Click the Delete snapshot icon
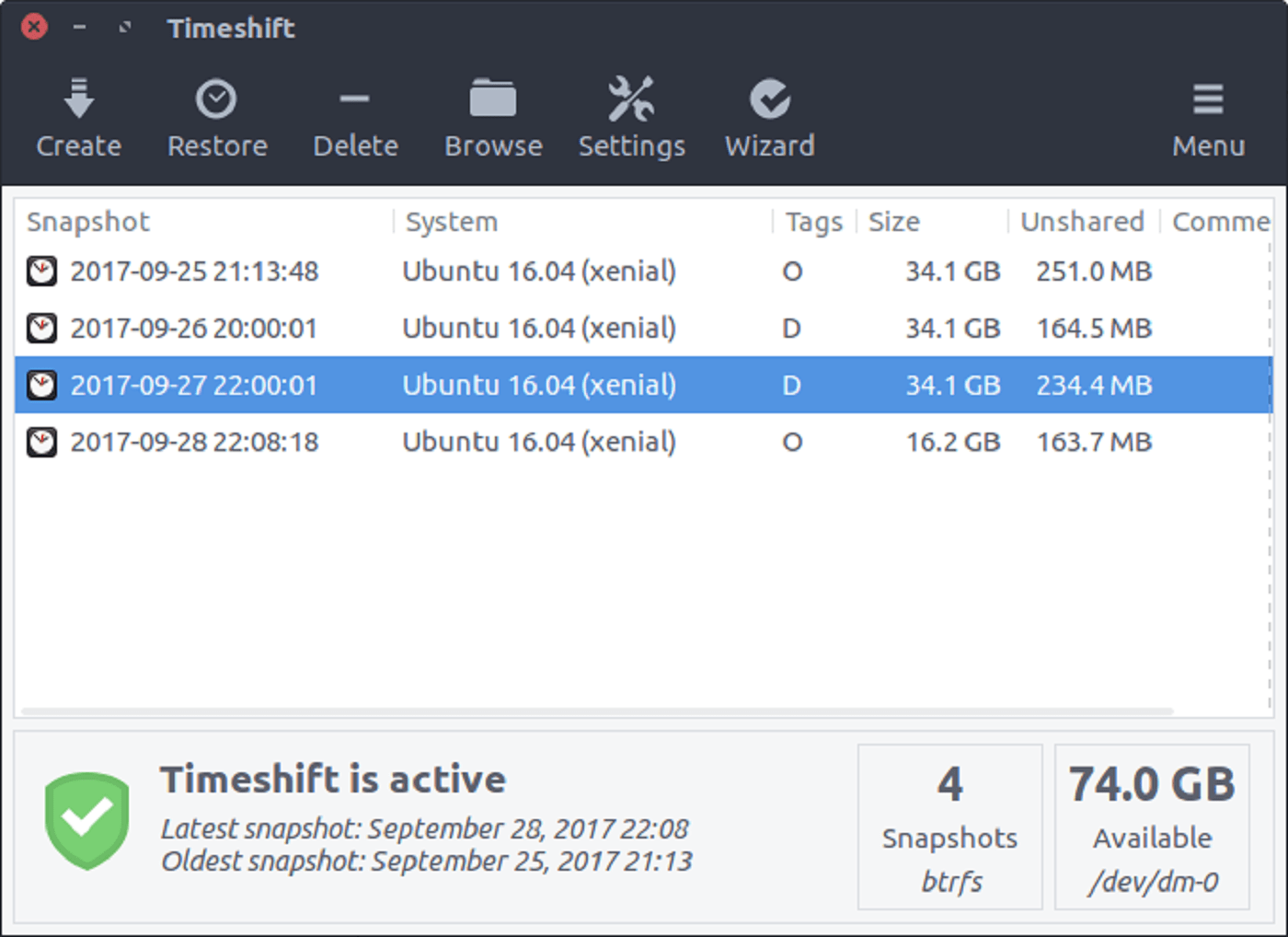Viewport: 1288px width, 937px height. point(355,115)
